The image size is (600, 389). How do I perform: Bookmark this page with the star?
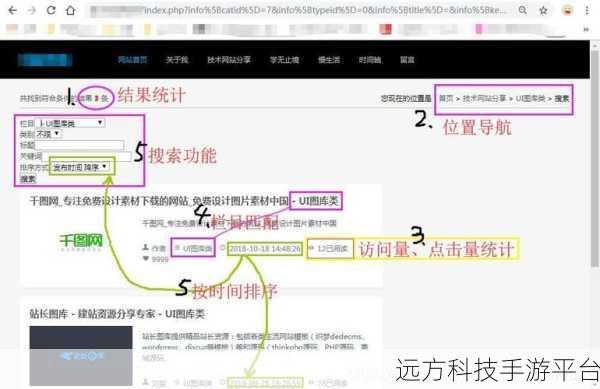click(x=543, y=10)
